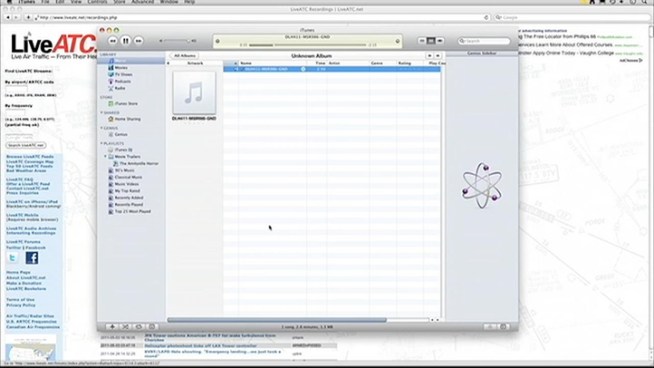The width and height of the screenshot is (654, 368).
Task: Sort by the Rating column
Action: pos(411,63)
